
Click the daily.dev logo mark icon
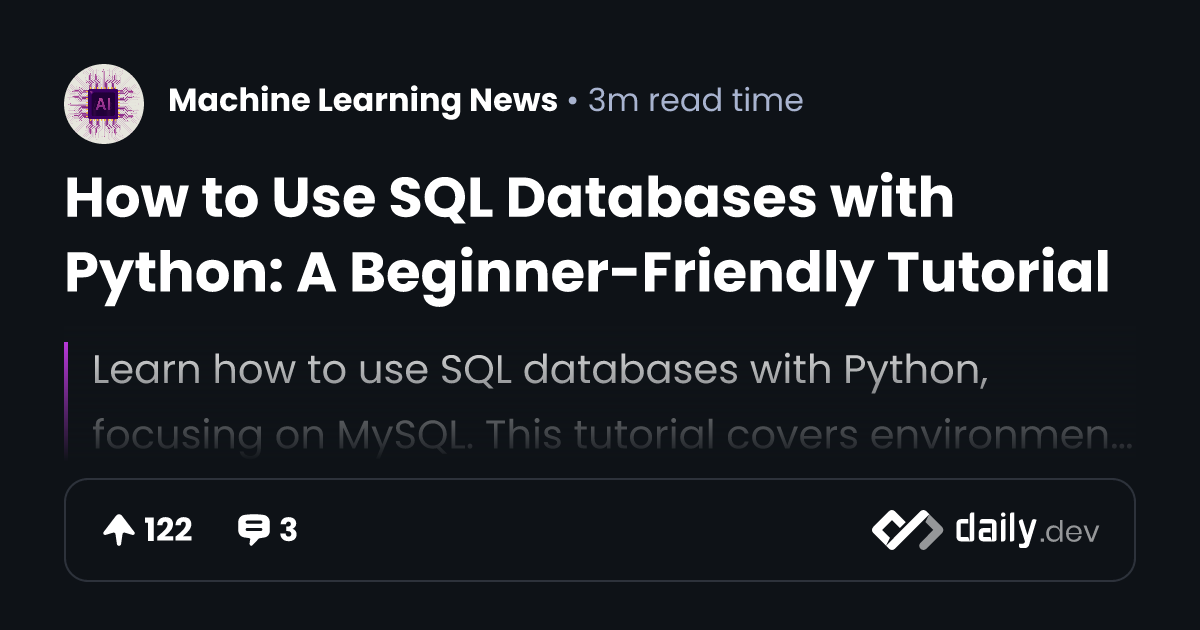(x=907, y=530)
